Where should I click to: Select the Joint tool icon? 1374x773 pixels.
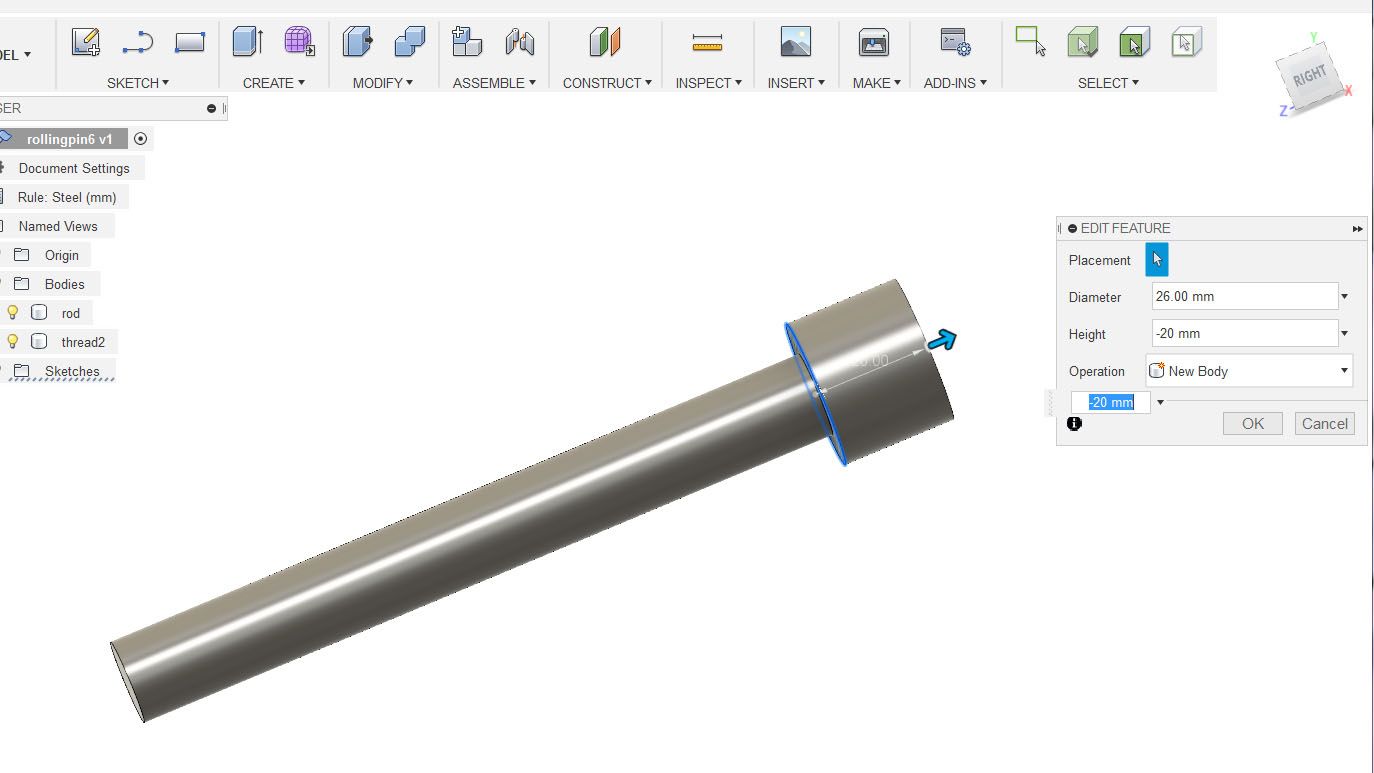coord(519,41)
